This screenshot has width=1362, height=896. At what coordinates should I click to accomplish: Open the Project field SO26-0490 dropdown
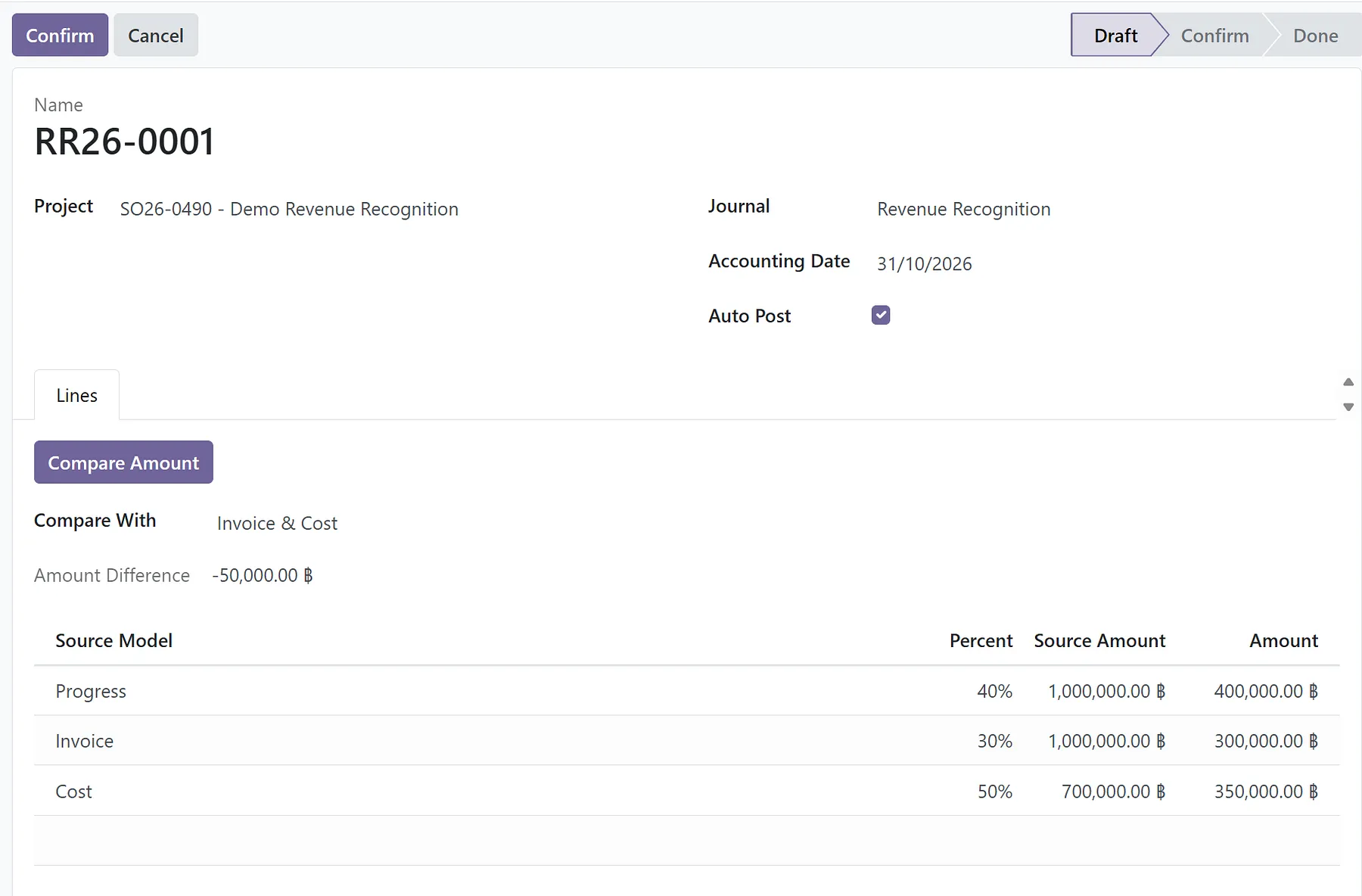(289, 209)
